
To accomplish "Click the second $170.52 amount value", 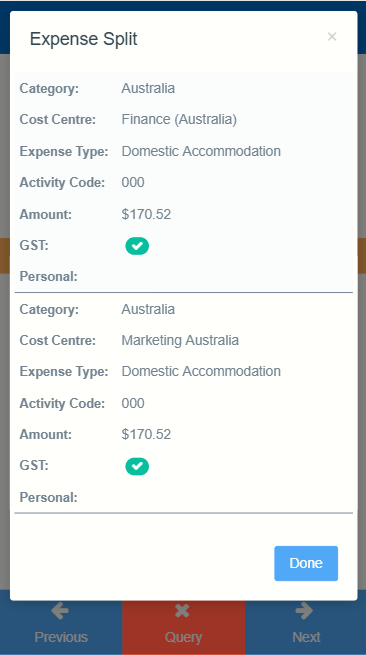I will tap(146, 434).
